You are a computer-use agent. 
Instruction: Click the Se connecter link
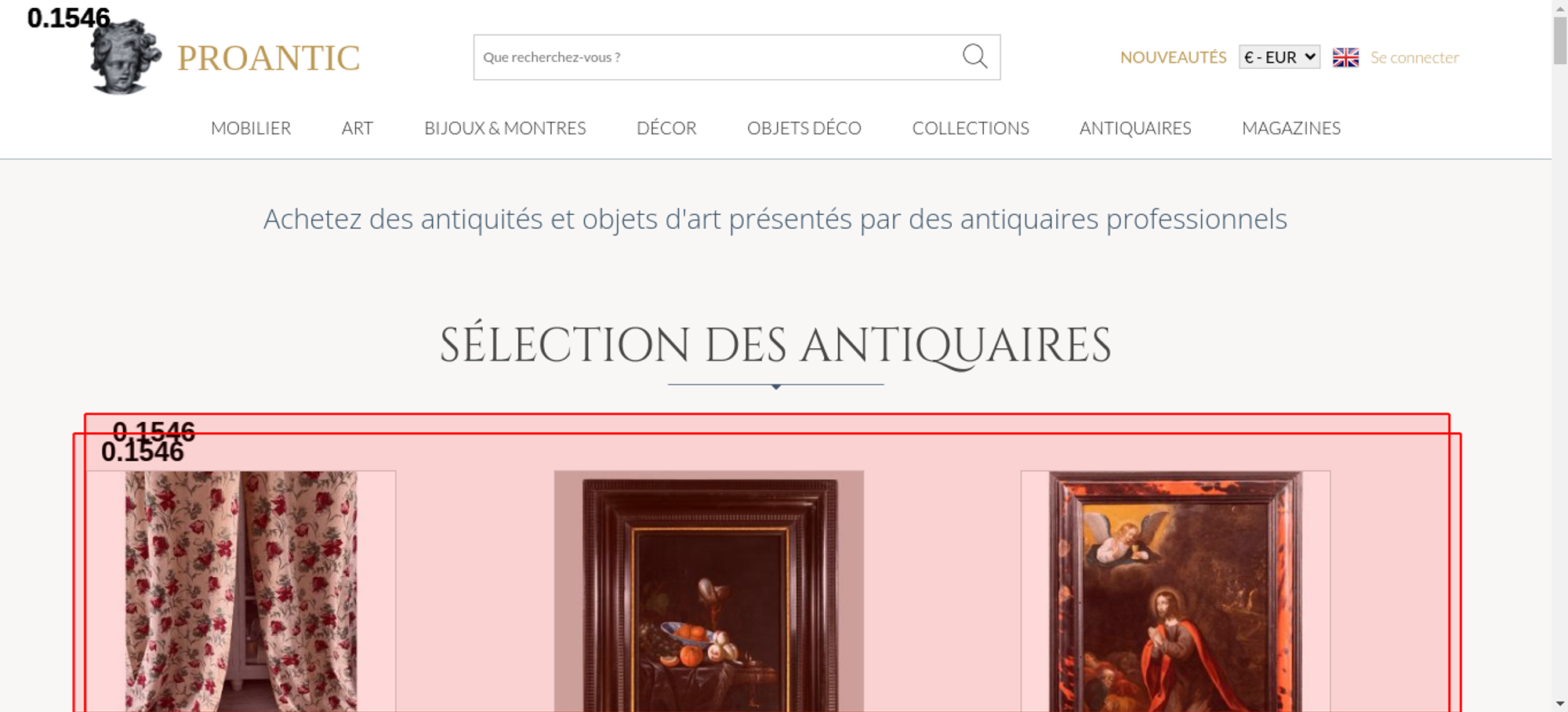point(1414,57)
